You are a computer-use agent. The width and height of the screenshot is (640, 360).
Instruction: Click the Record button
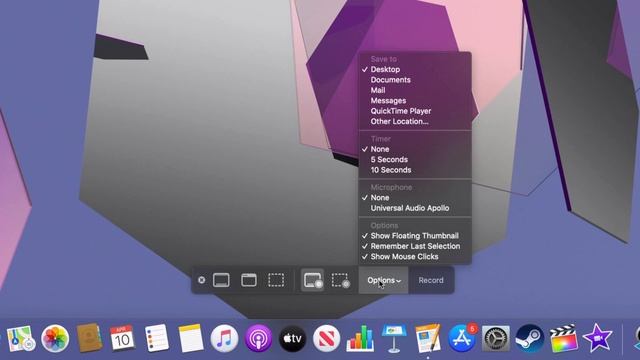click(431, 280)
